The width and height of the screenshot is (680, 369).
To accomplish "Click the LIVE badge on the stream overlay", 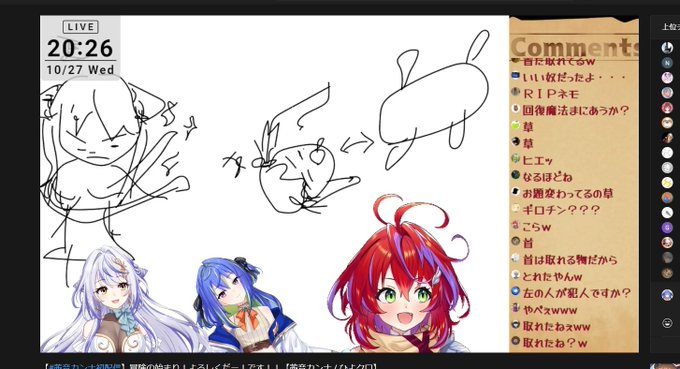I will coord(81,27).
